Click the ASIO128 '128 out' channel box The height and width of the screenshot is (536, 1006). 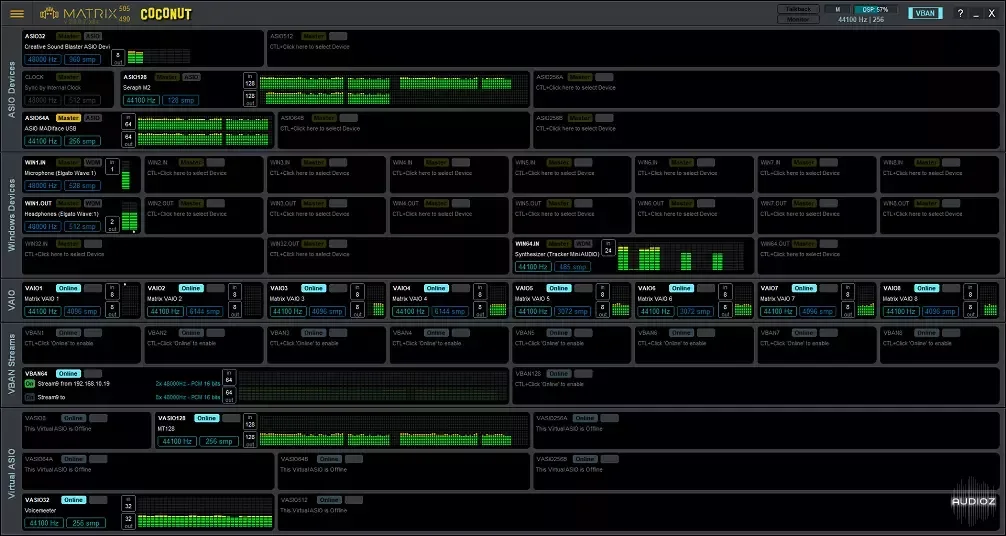tap(250, 98)
